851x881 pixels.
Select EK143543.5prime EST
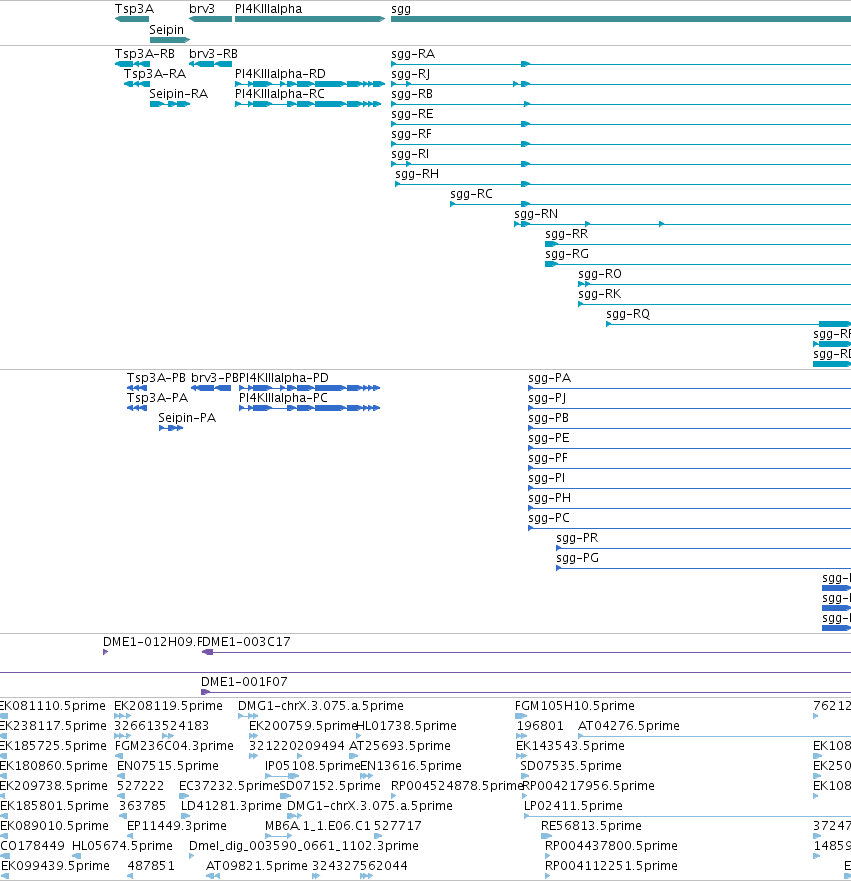521,756
